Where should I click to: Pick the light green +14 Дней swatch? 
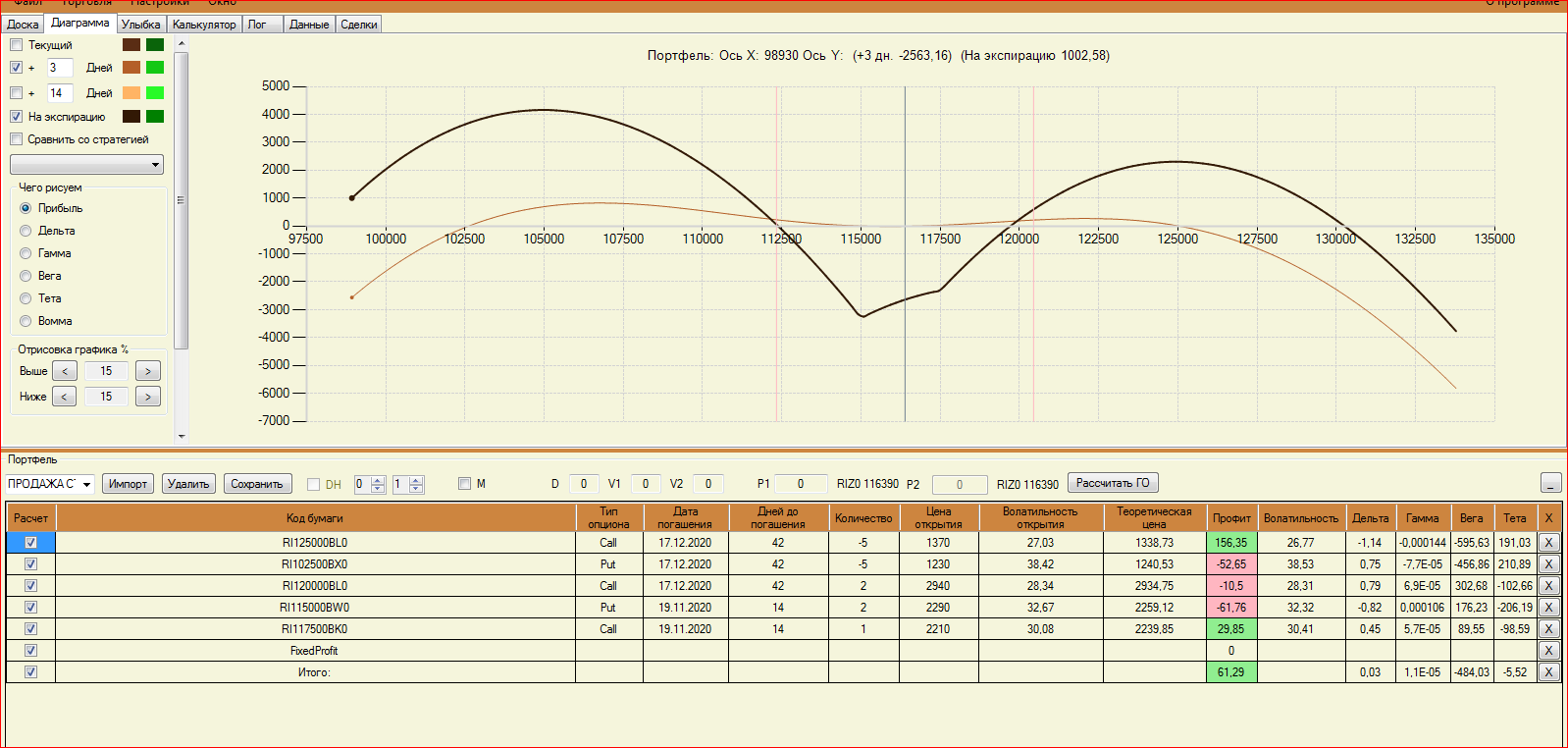[155, 93]
